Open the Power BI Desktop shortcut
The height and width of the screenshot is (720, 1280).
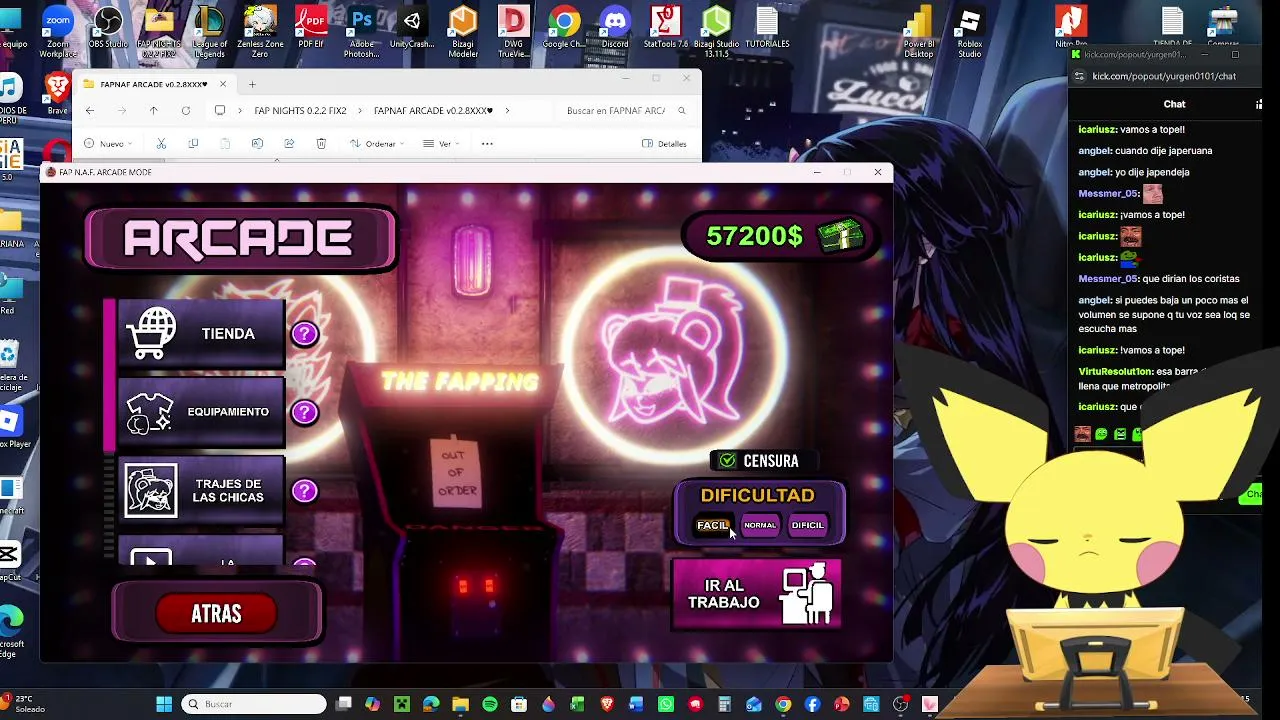coord(918,30)
